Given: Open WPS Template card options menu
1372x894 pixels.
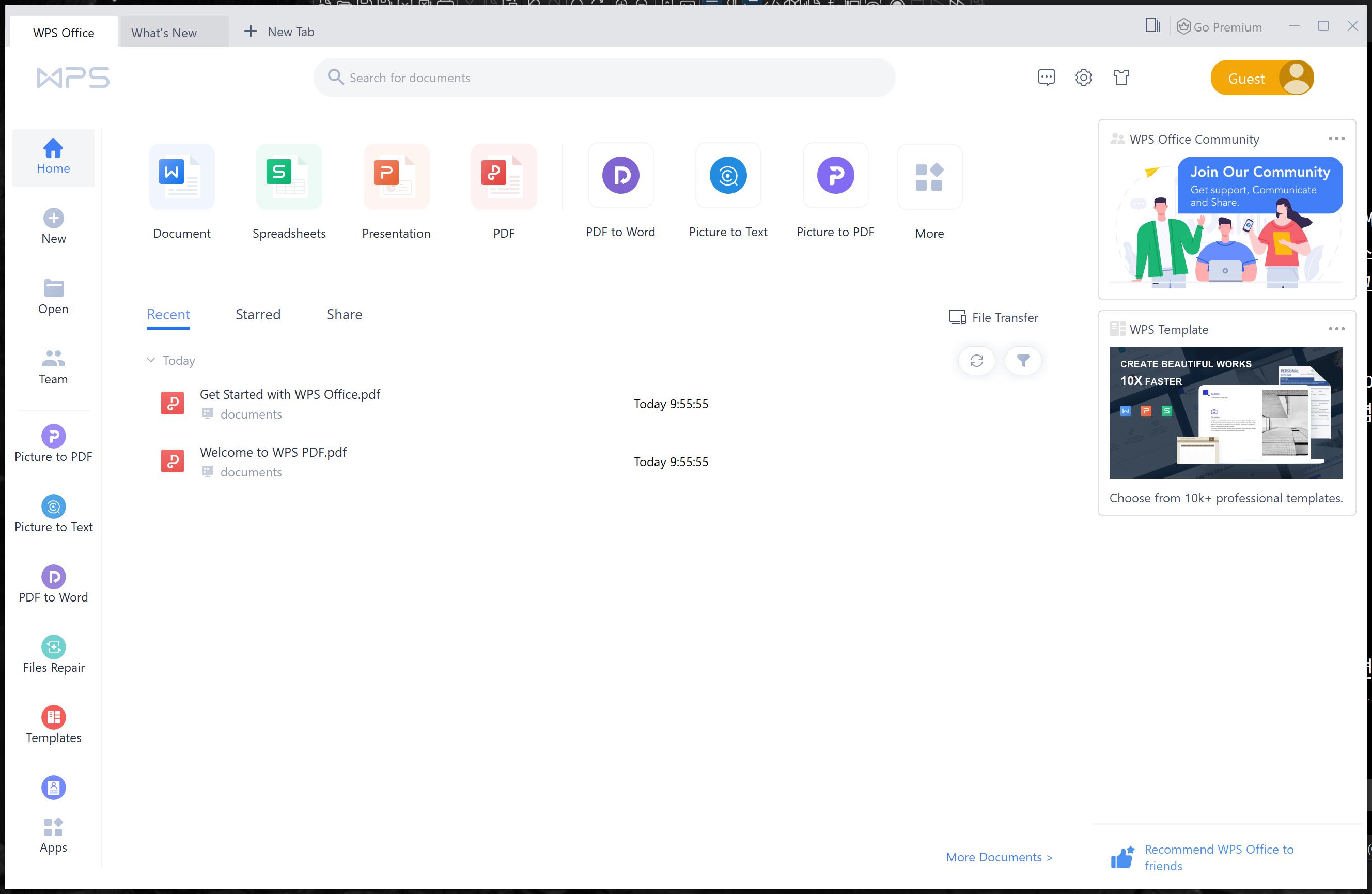Looking at the screenshot, I should click(1336, 329).
